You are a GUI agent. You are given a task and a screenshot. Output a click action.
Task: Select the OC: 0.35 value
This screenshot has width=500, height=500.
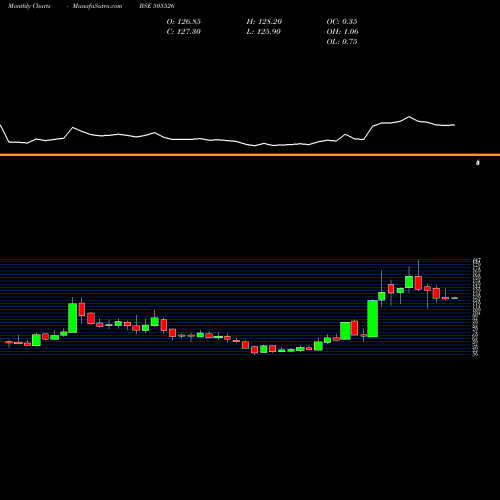(342, 22)
